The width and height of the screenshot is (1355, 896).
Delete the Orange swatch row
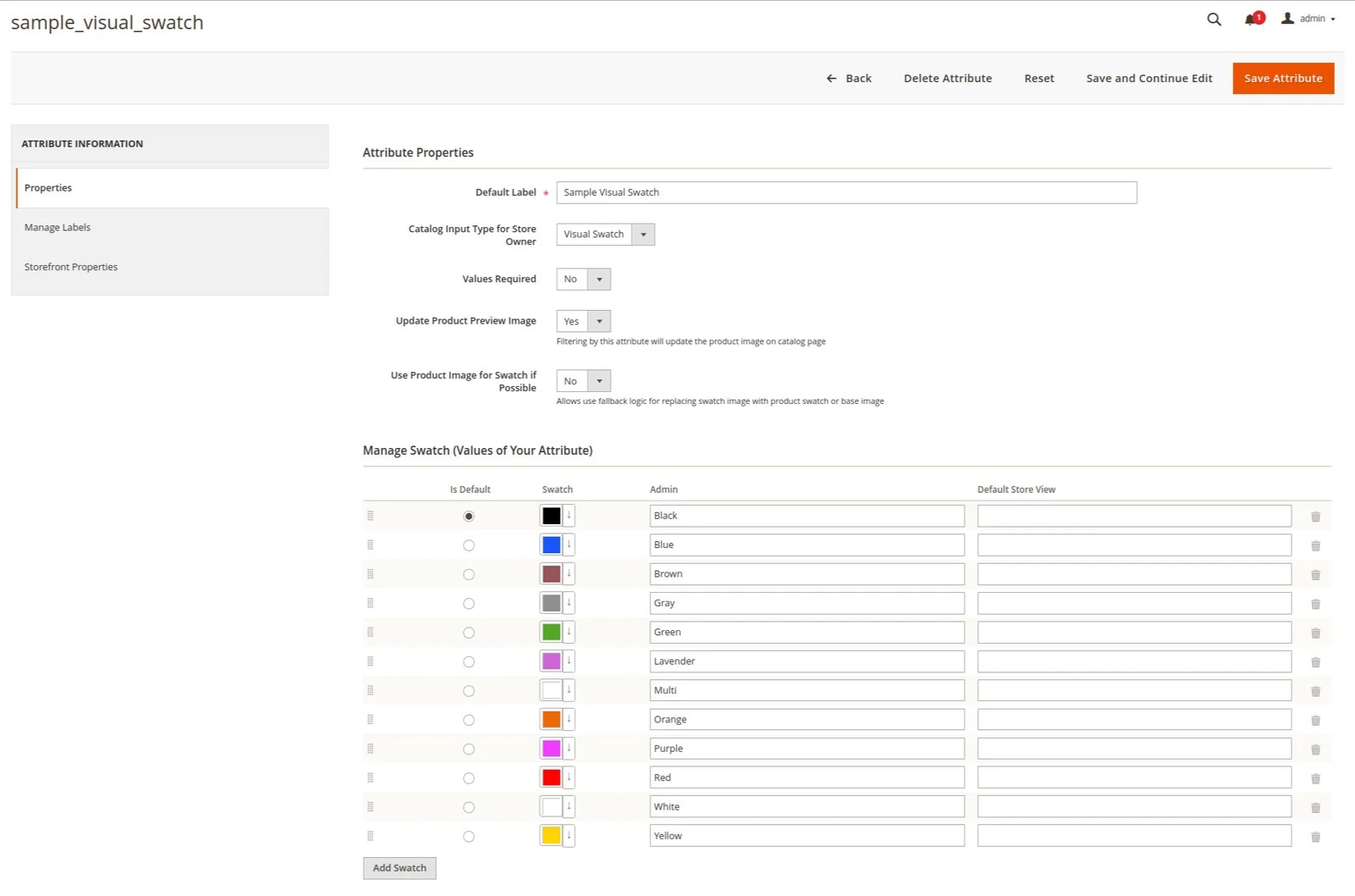[1315, 720]
